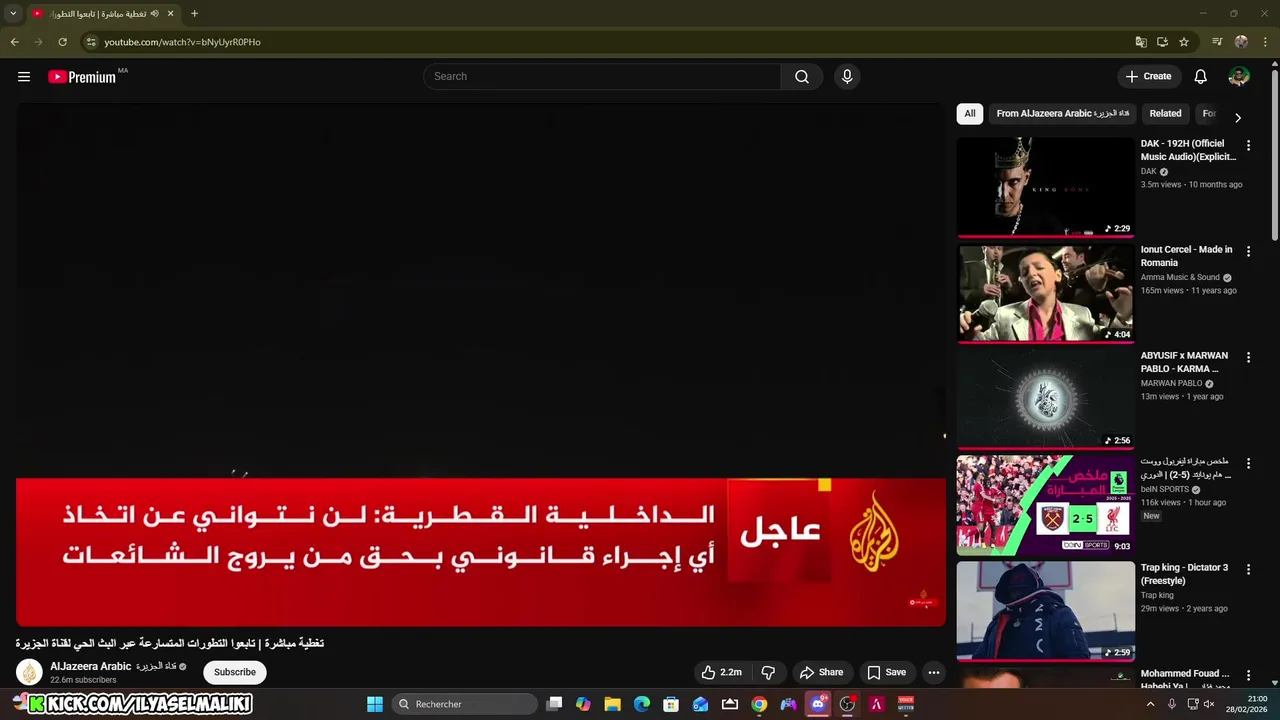
Task: Open options for Ionut Cercel video
Action: pos(1248,251)
